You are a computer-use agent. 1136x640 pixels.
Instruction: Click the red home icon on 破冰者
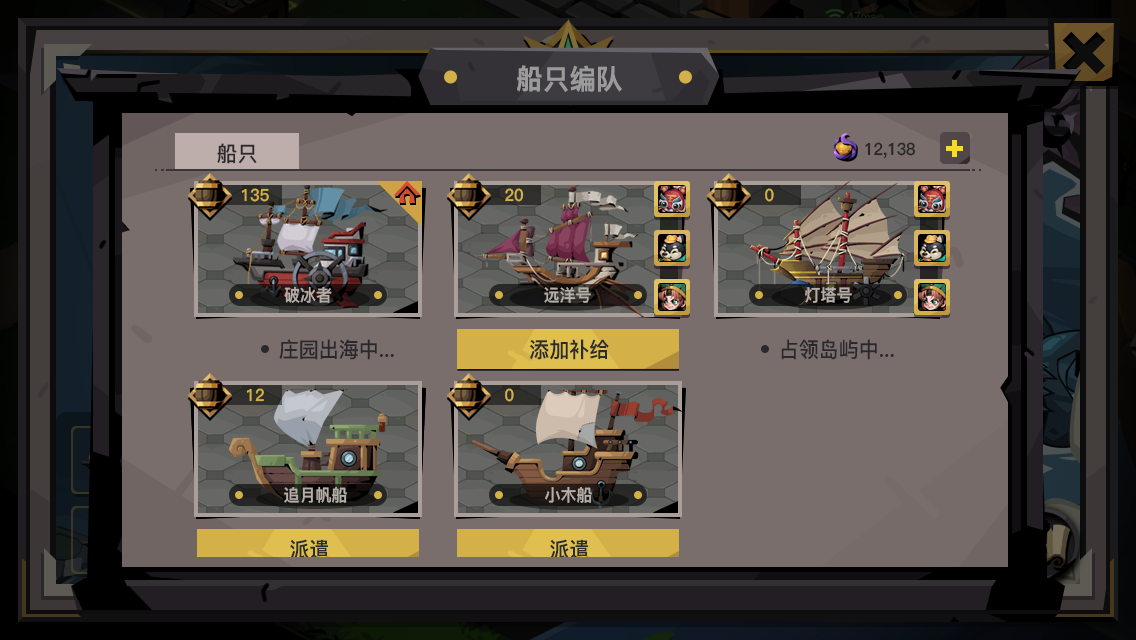[406, 194]
